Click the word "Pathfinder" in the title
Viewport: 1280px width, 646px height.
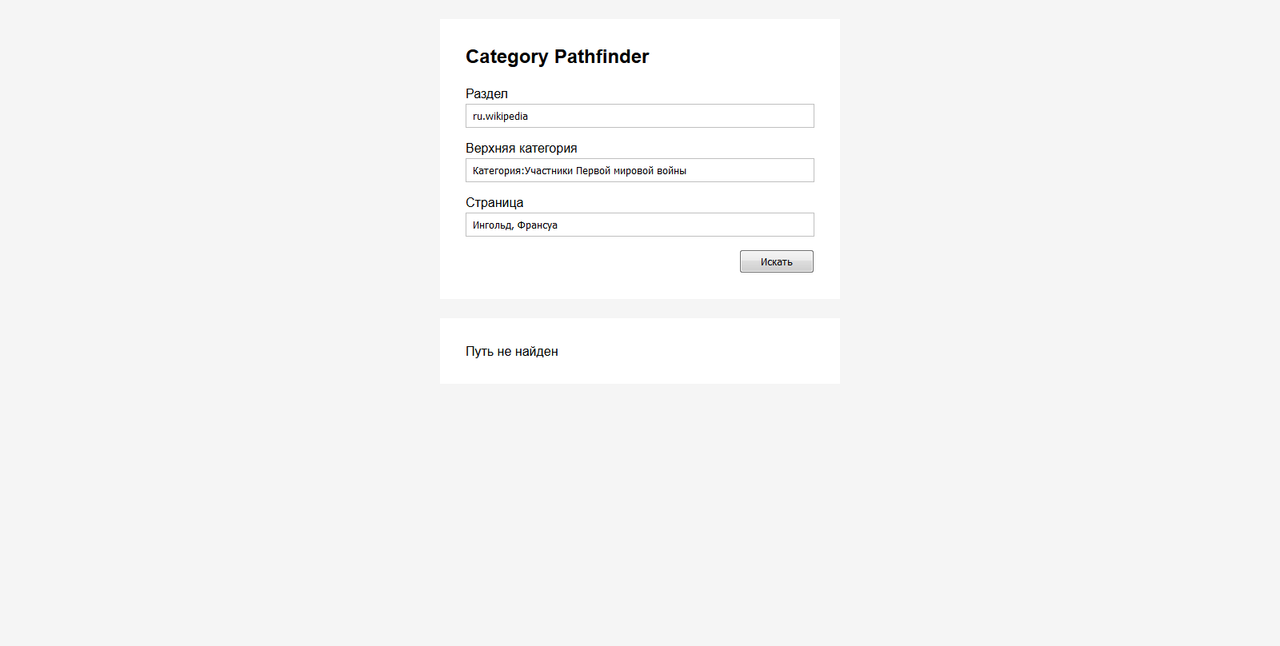coord(601,57)
